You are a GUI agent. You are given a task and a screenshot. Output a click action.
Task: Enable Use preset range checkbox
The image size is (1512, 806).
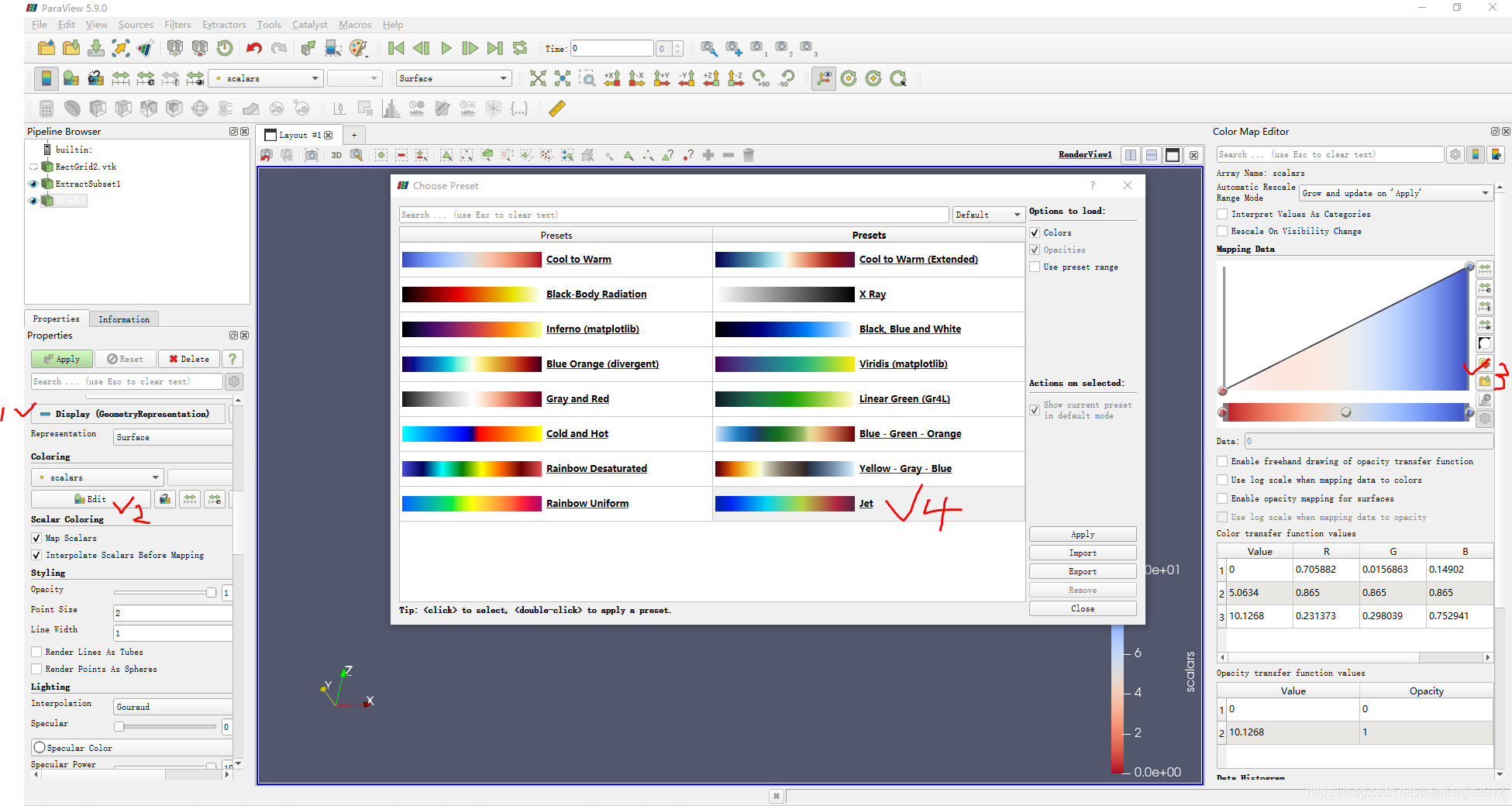click(1035, 267)
